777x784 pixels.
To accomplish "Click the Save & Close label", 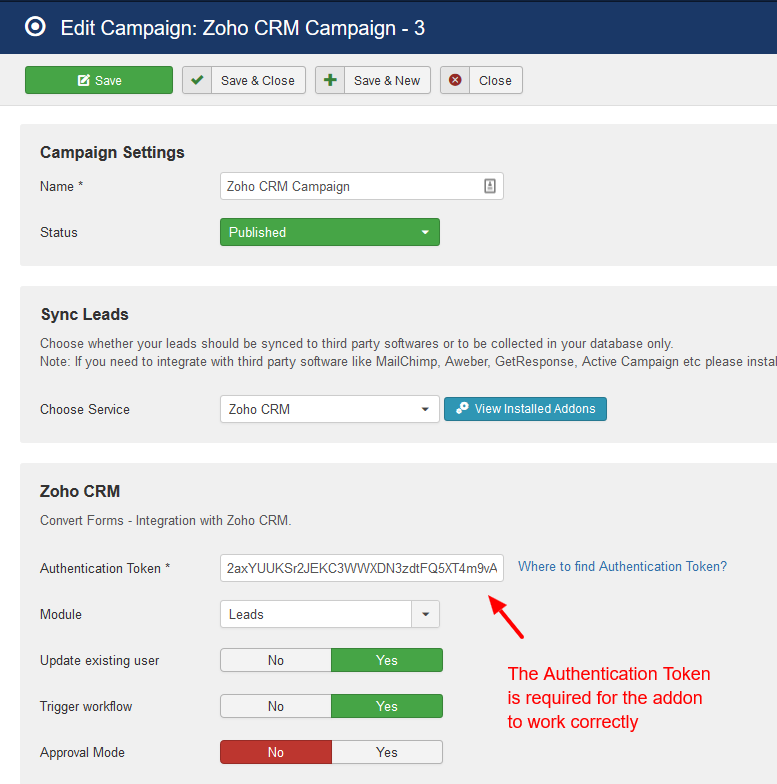I will click(258, 80).
